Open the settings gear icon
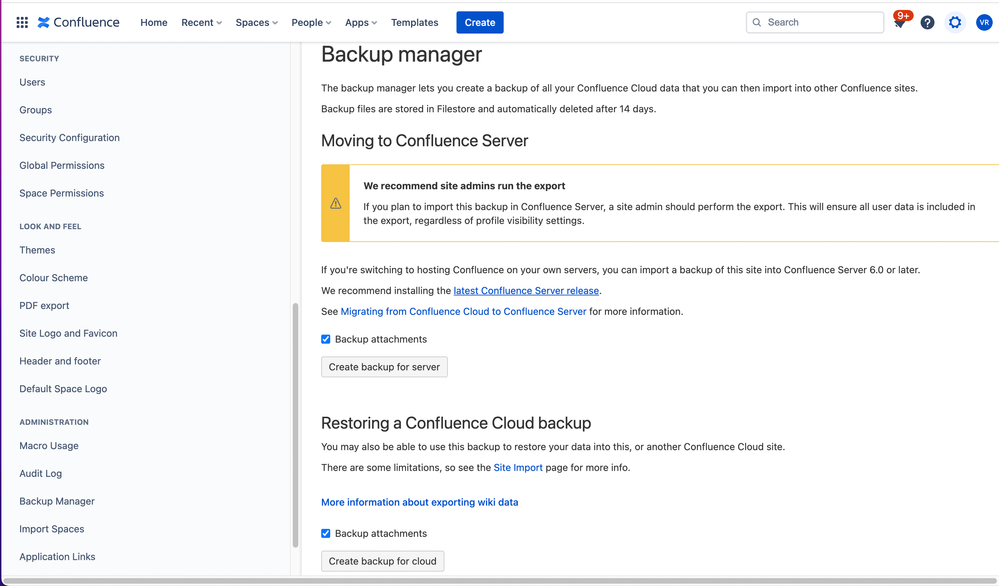Viewport: 999px width, 586px height. (x=955, y=22)
